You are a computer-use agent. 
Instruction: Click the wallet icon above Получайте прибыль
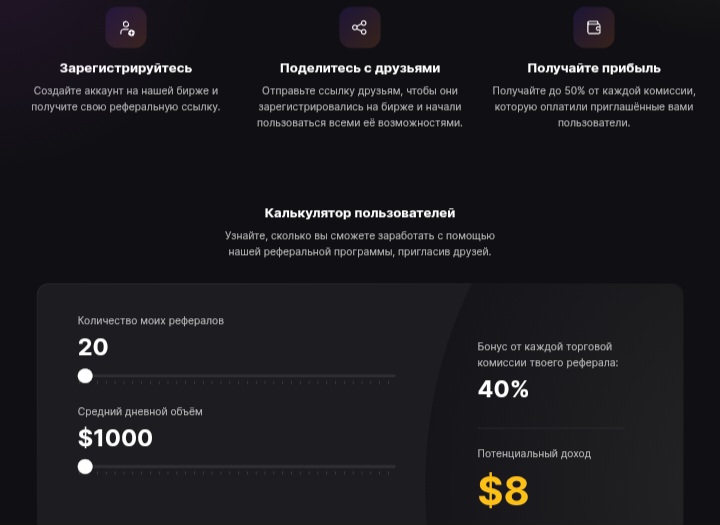[594, 28]
